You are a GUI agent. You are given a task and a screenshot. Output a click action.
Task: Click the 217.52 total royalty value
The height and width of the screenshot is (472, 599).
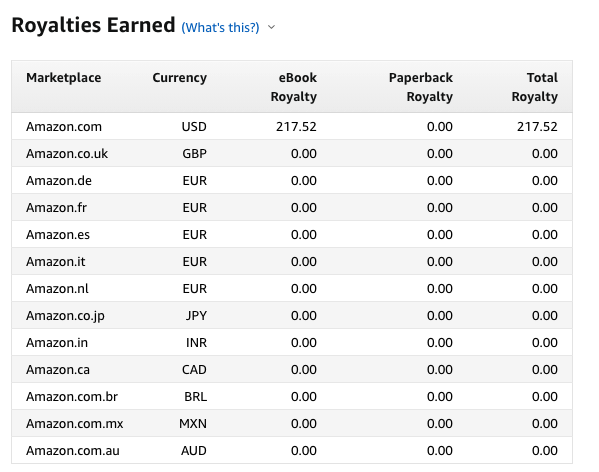point(537,126)
